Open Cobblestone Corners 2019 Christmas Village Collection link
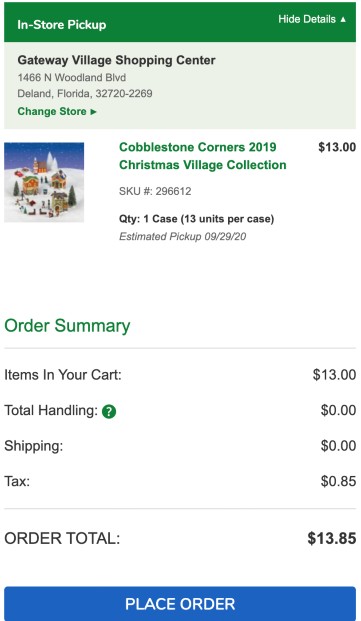This screenshot has height=621, width=361. [x=203, y=156]
